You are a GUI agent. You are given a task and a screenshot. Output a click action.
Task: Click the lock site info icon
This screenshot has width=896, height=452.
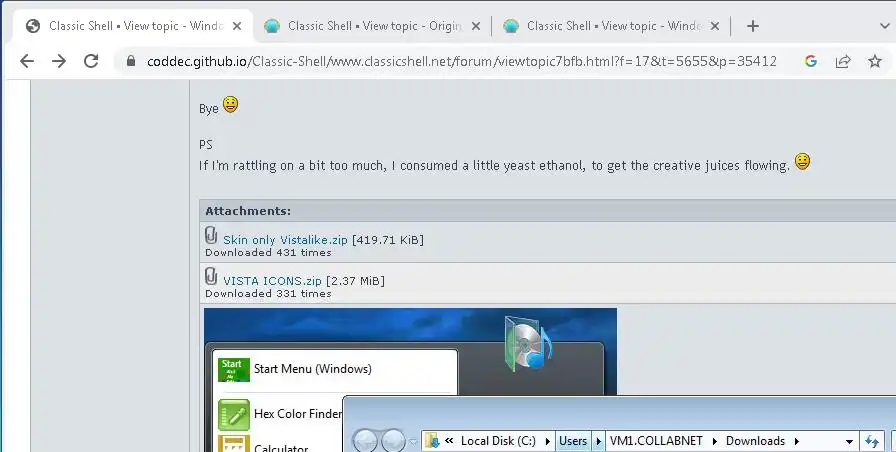(x=131, y=61)
